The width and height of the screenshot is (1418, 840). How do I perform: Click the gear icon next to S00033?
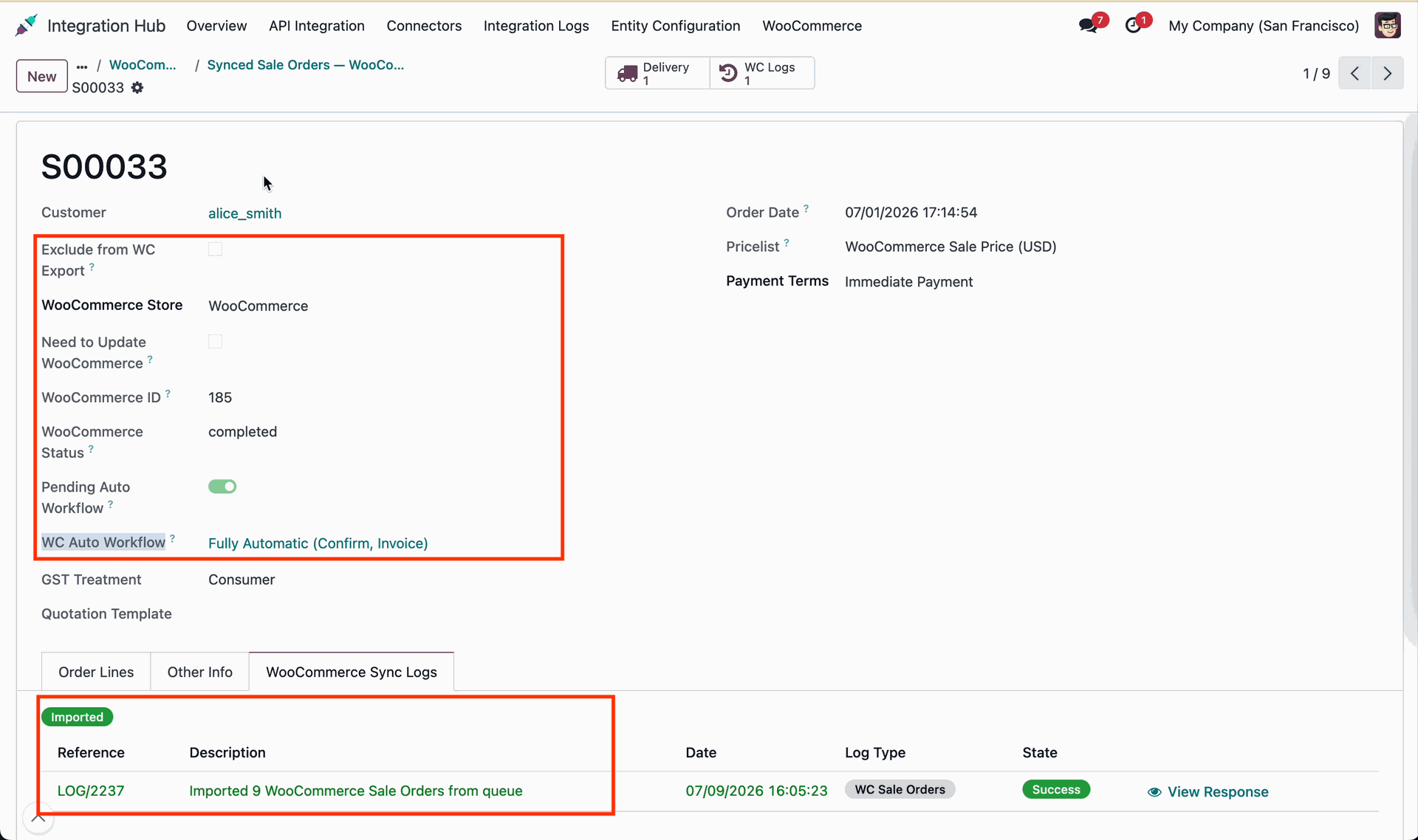[137, 88]
